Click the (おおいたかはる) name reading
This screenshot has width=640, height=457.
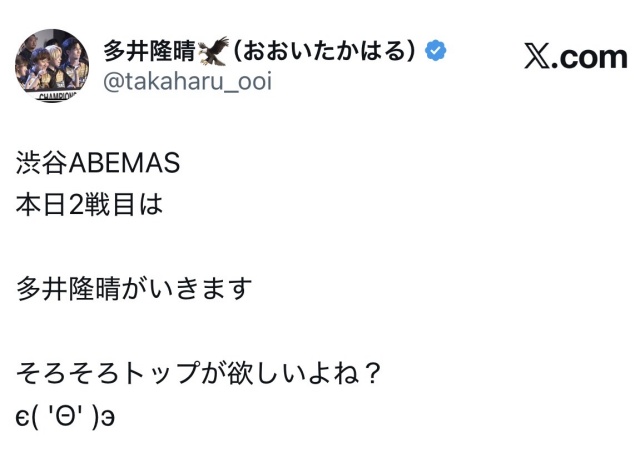click(x=324, y=50)
